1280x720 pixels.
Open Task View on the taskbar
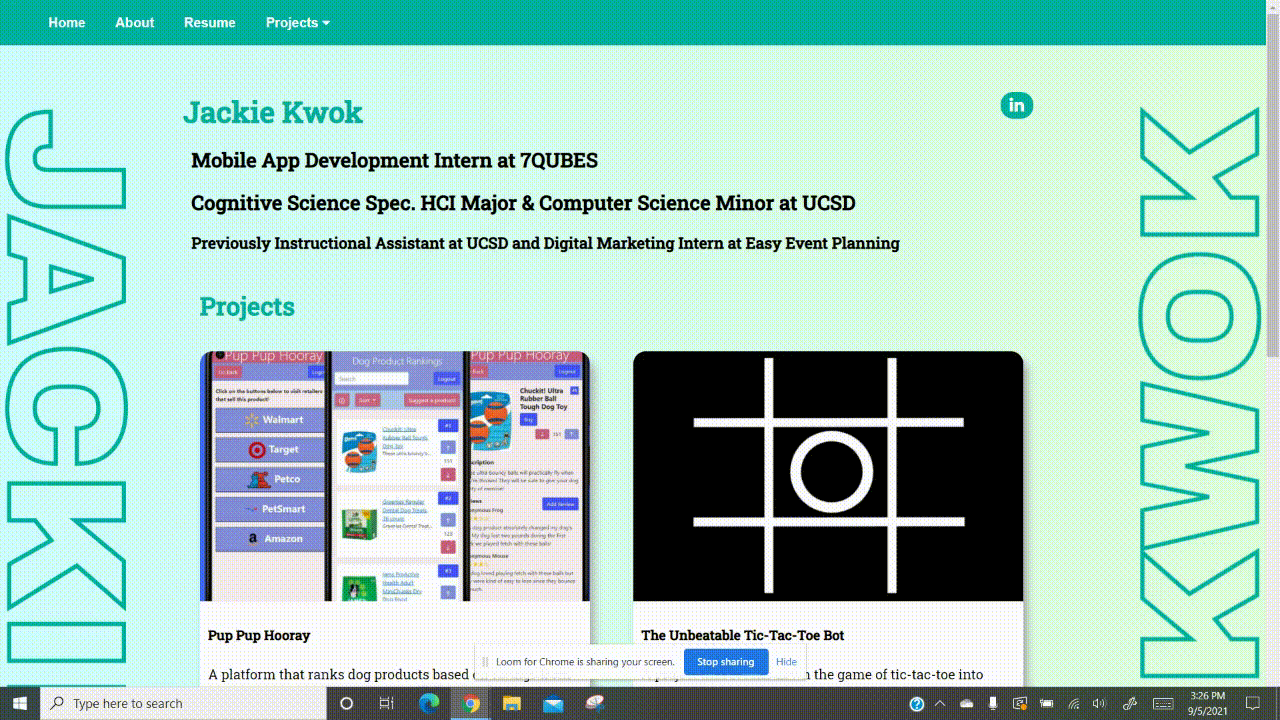click(387, 703)
